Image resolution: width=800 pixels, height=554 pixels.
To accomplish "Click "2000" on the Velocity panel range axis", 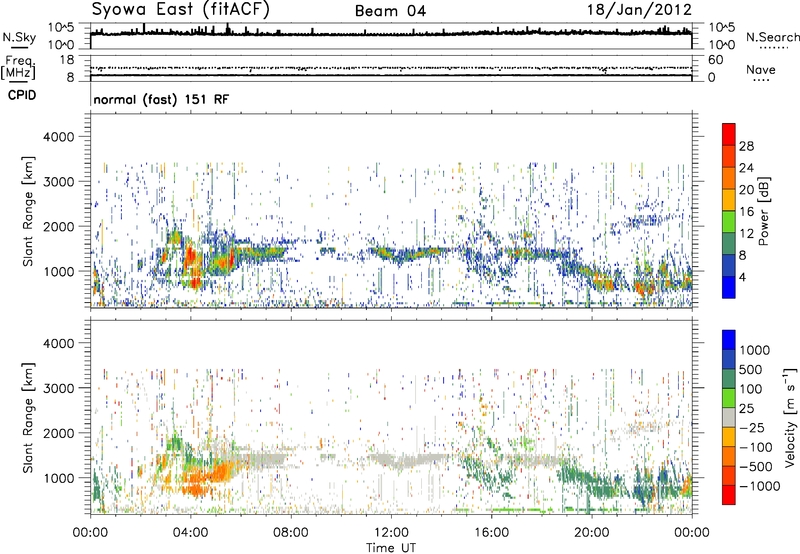I will point(58,433).
